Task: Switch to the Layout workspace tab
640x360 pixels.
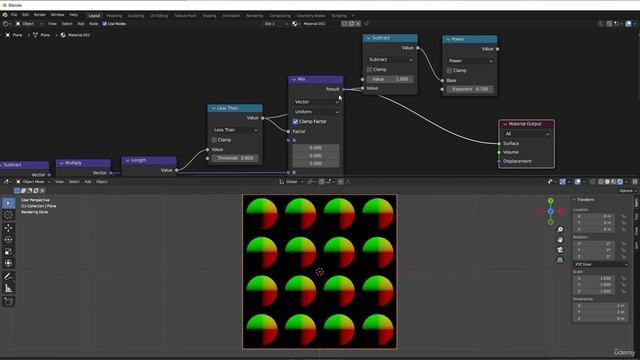Action: pos(94,16)
